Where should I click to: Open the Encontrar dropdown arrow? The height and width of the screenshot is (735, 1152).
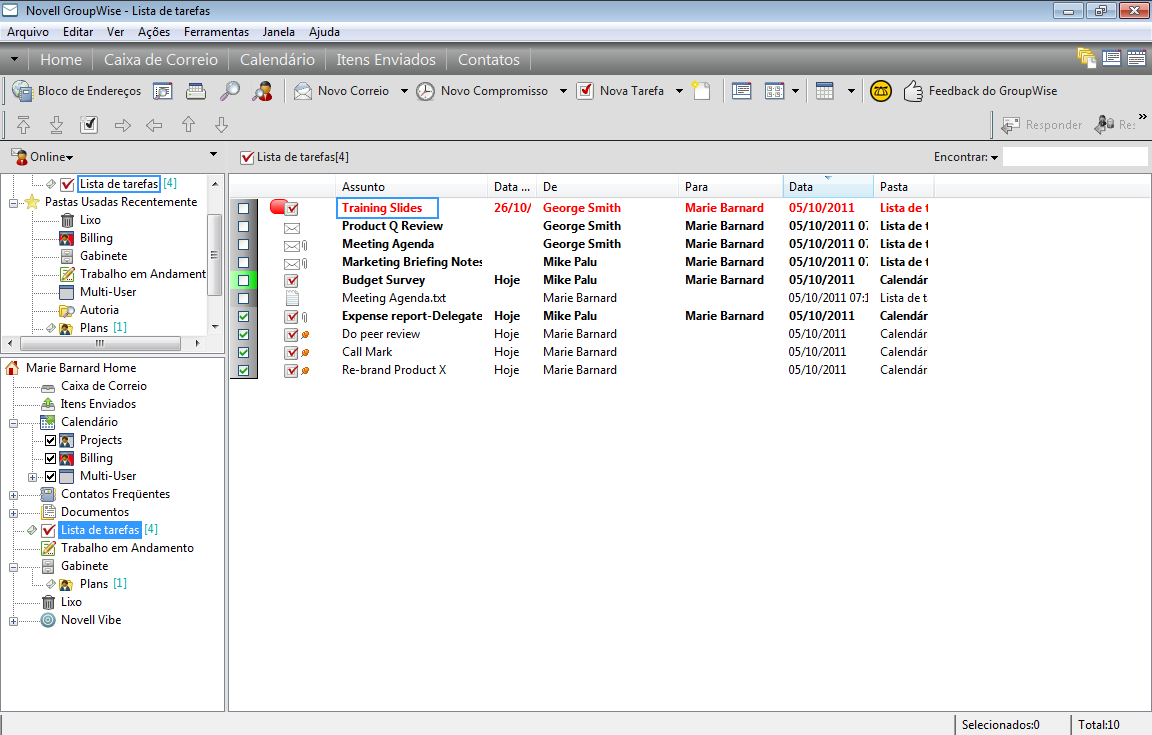tap(995, 157)
